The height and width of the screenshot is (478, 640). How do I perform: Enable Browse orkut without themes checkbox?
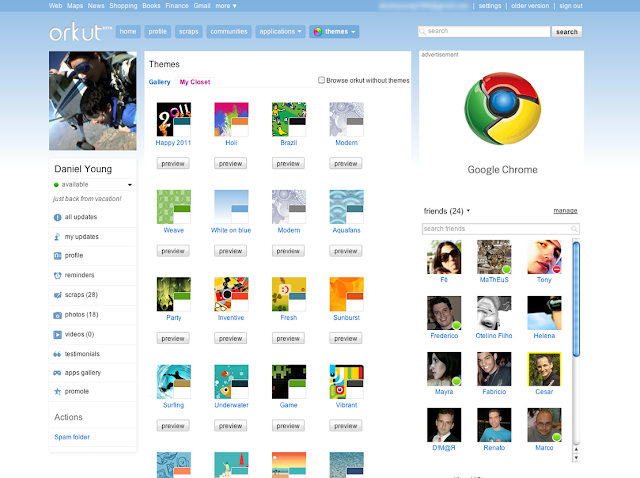(320, 80)
